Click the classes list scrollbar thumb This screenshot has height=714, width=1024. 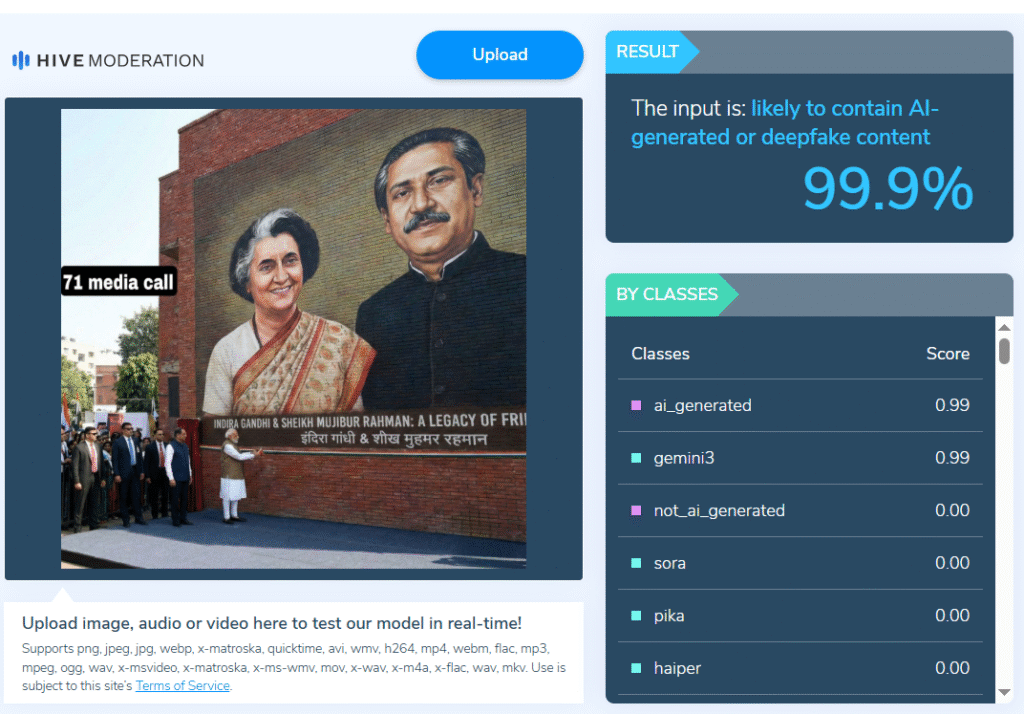[1004, 351]
